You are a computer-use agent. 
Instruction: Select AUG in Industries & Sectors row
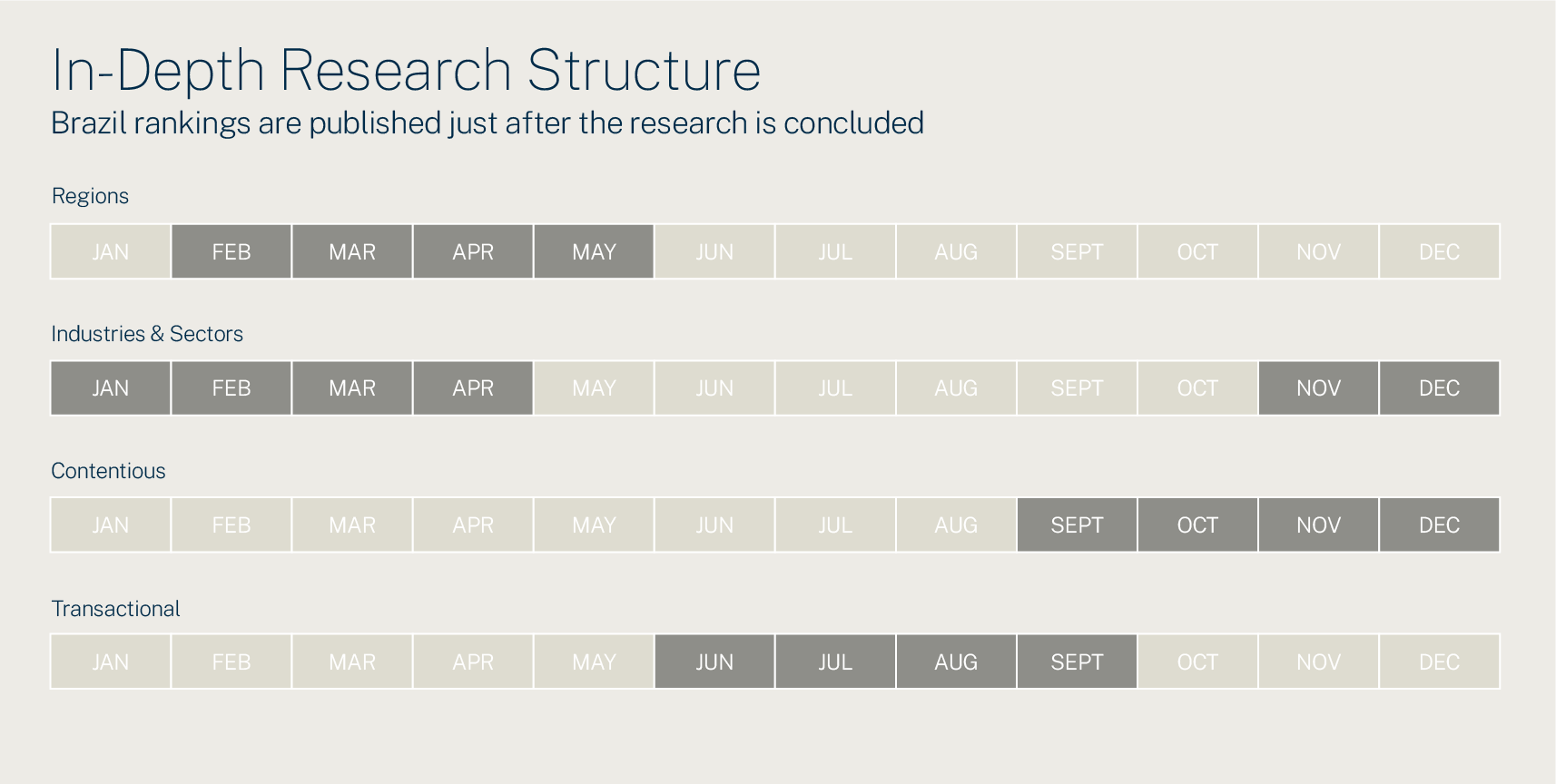(x=956, y=388)
